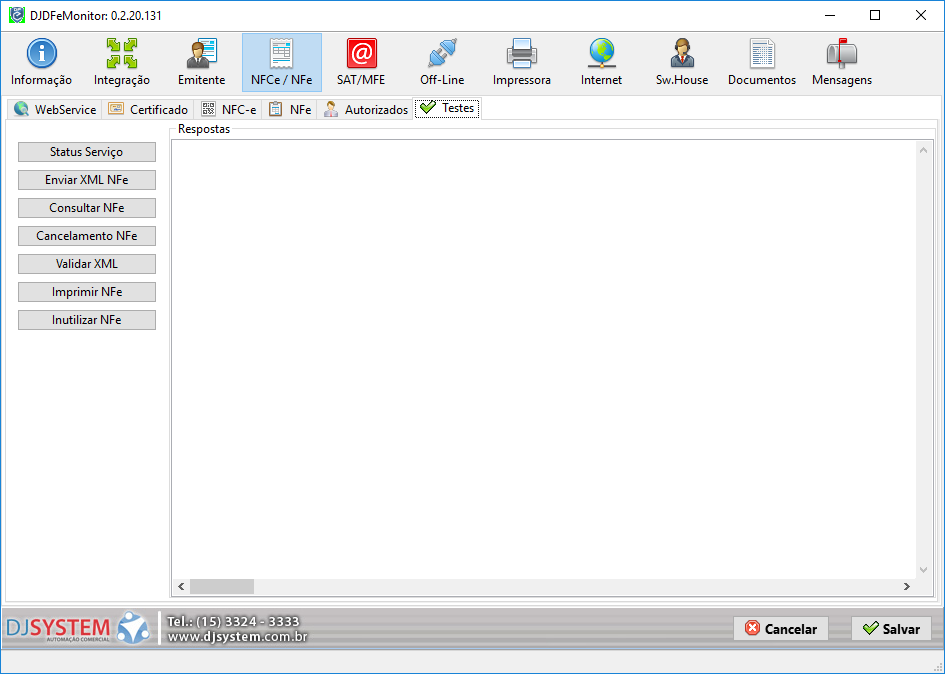
Task: Click the Status Serviço button
Action: pyautogui.click(x=87, y=152)
